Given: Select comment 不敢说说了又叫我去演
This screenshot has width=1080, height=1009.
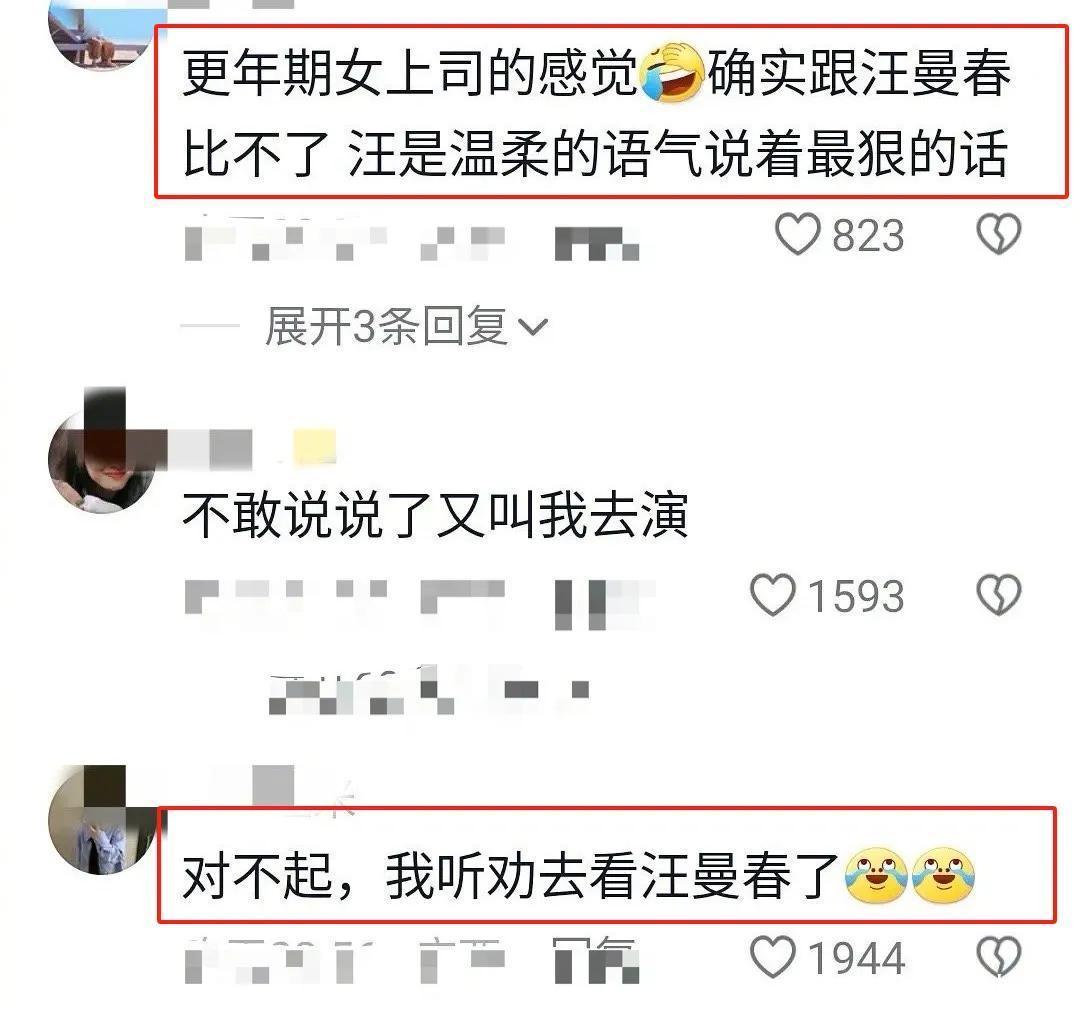Looking at the screenshot, I should pos(435,515).
